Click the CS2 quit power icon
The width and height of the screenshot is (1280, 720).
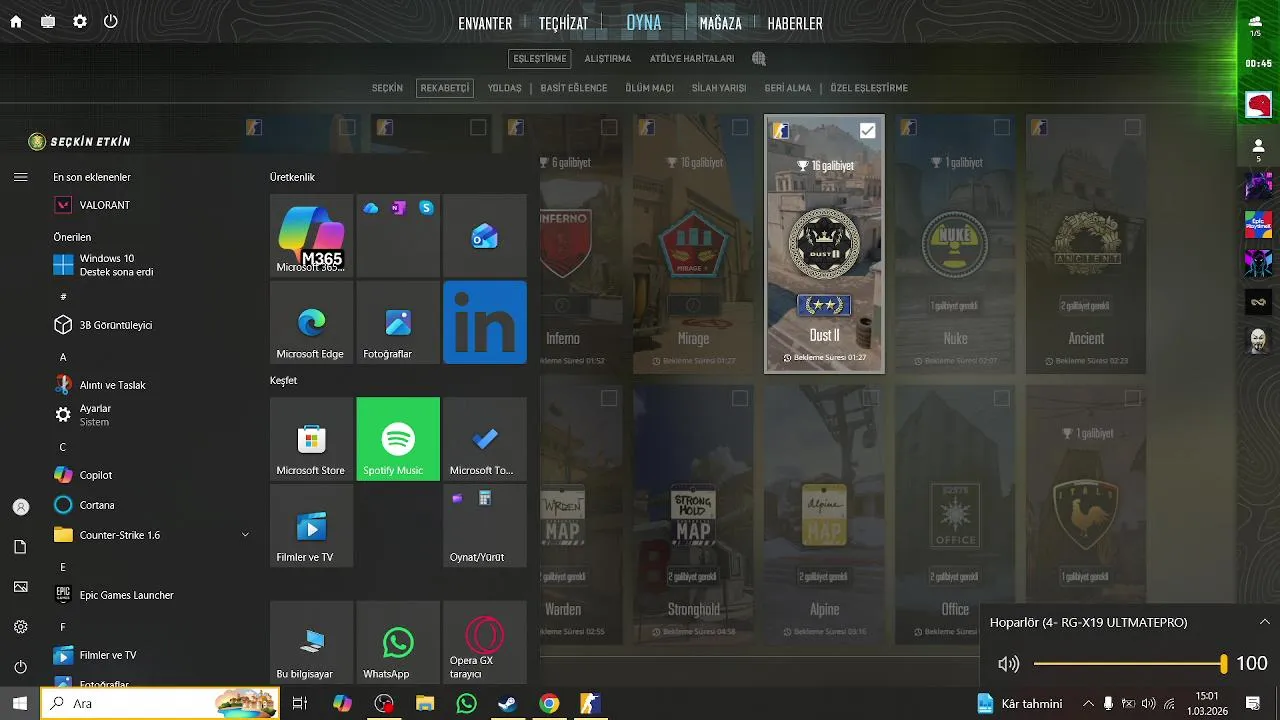tap(111, 21)
